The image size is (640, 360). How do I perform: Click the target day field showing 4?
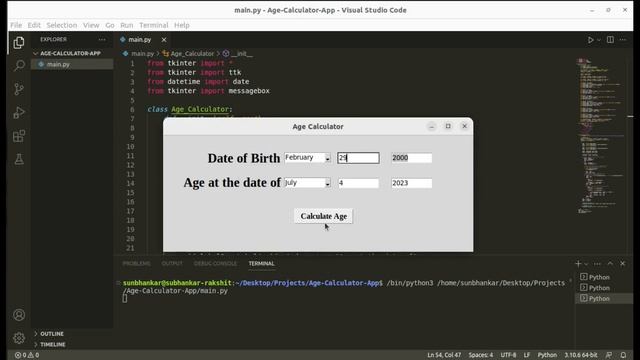coord(358,183)
